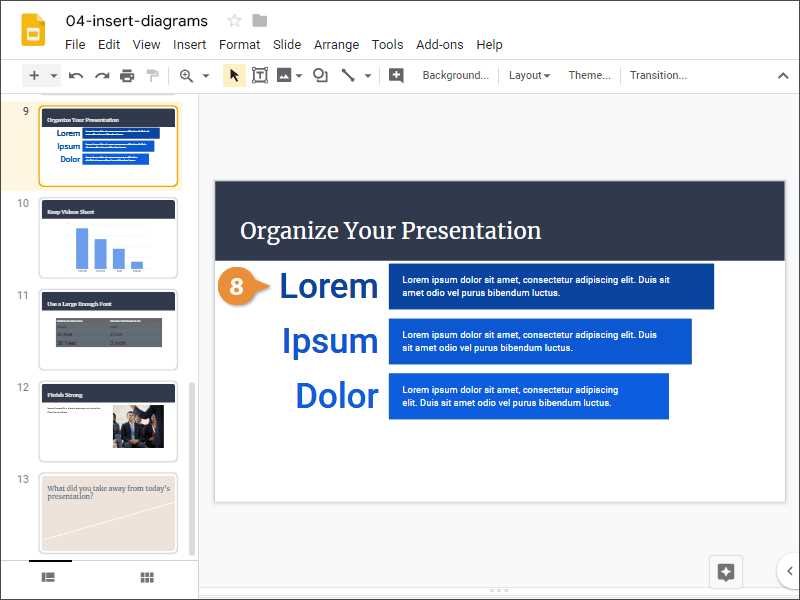Select slide 11 thumbnail with table
Viewport: 800px width, 600px height.
click(108, 330)
